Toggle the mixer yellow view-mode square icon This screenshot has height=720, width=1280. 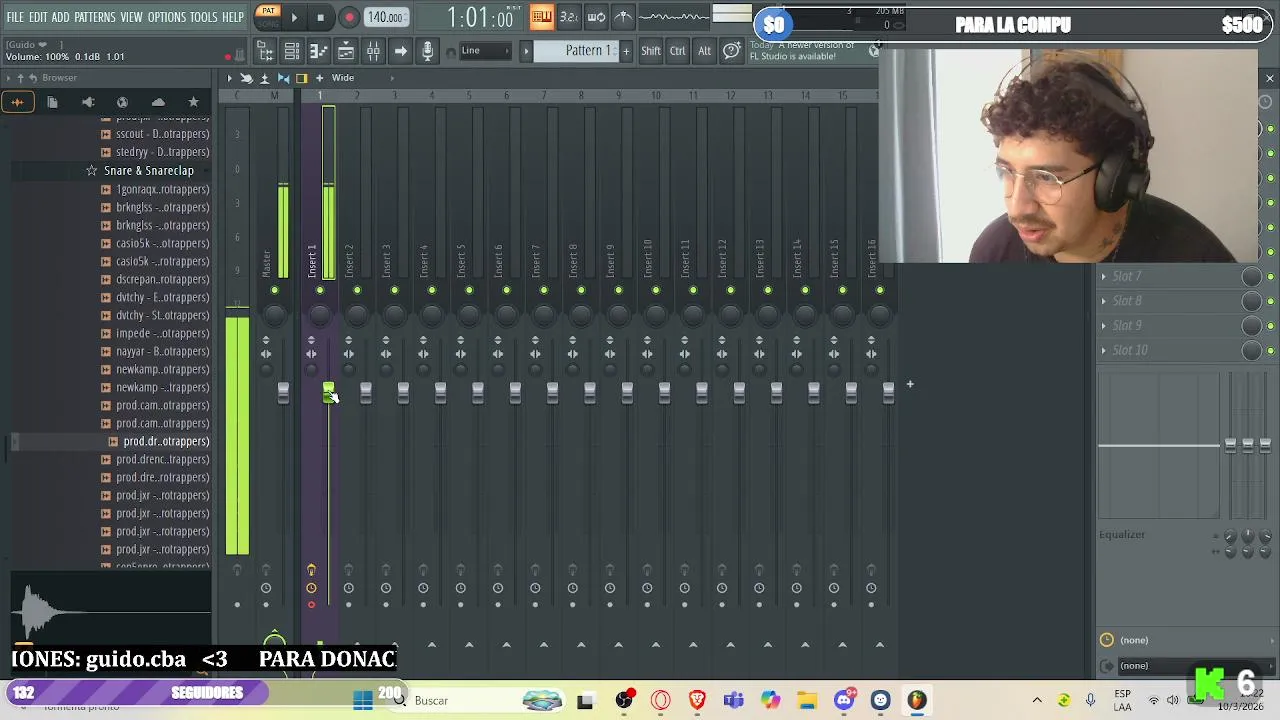point(301,78)
